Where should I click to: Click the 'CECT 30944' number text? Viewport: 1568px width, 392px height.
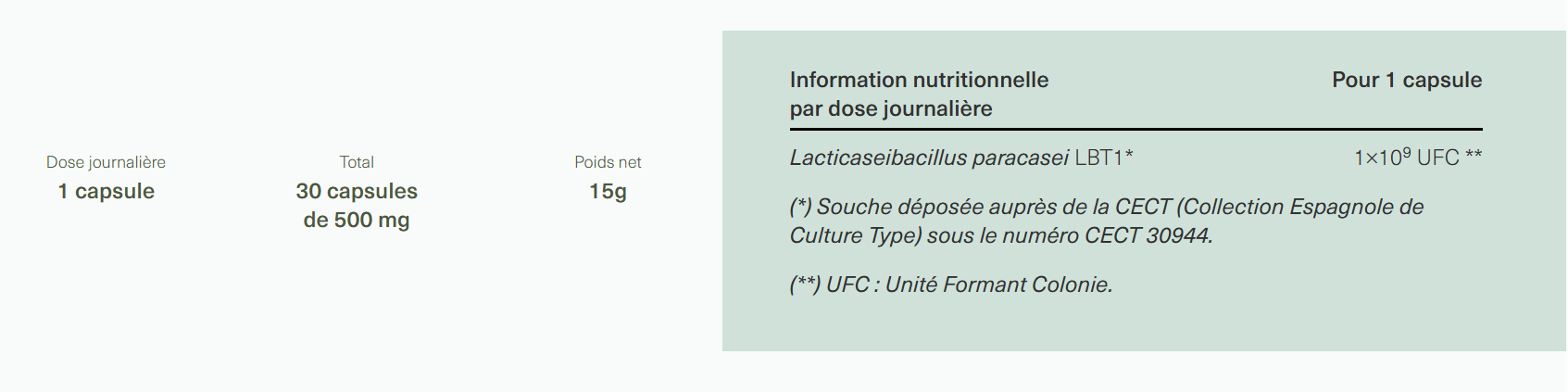(x=1148, y=235)
